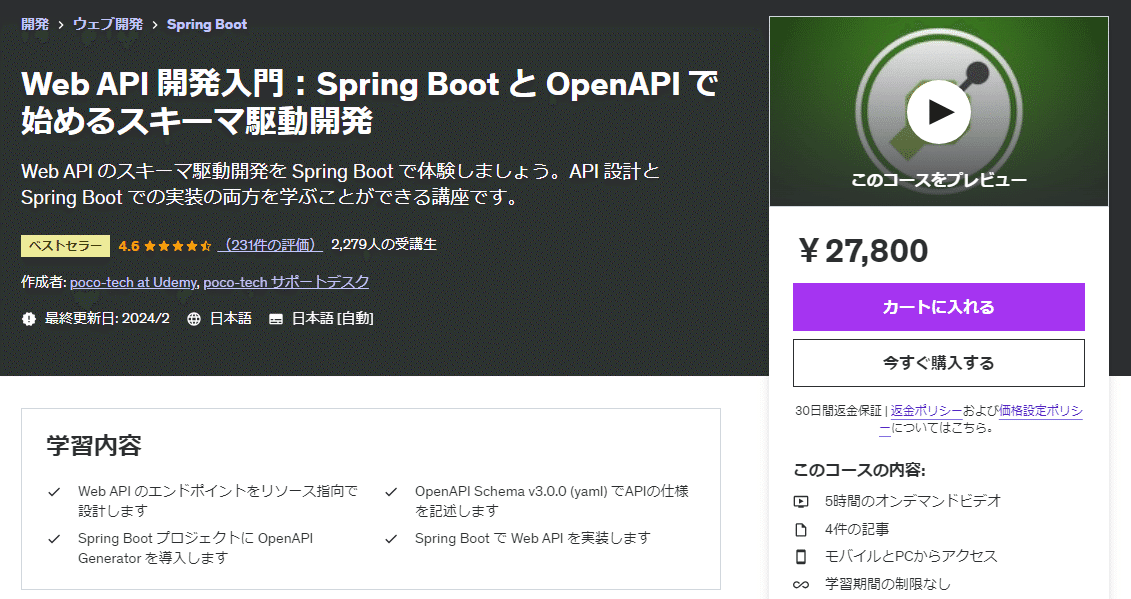The height and width of the screenshot is (599, 1131).
Task: View the 231件の評価 reviews link
Action: [x=272, y=244]
